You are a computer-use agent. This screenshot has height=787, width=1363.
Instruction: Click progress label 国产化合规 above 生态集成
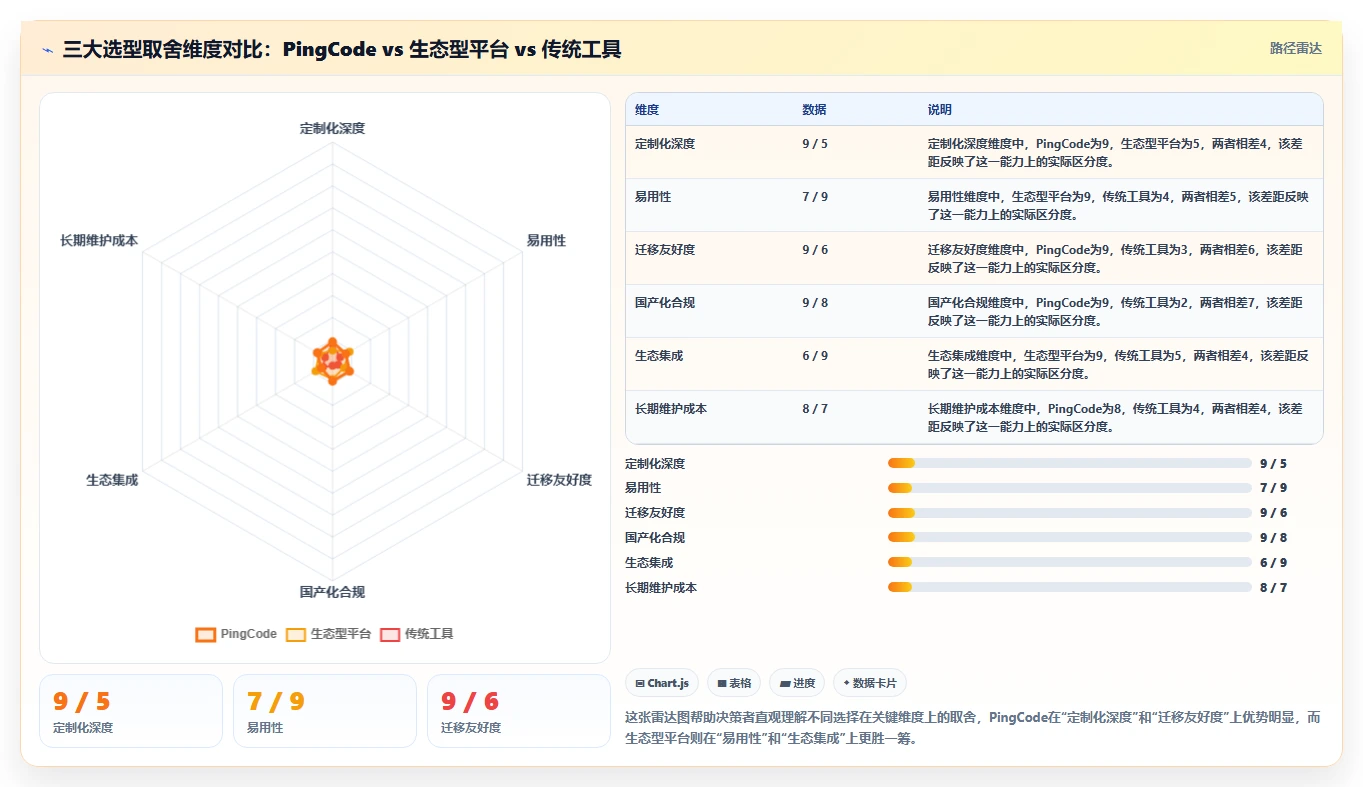(x=655, y=538)
